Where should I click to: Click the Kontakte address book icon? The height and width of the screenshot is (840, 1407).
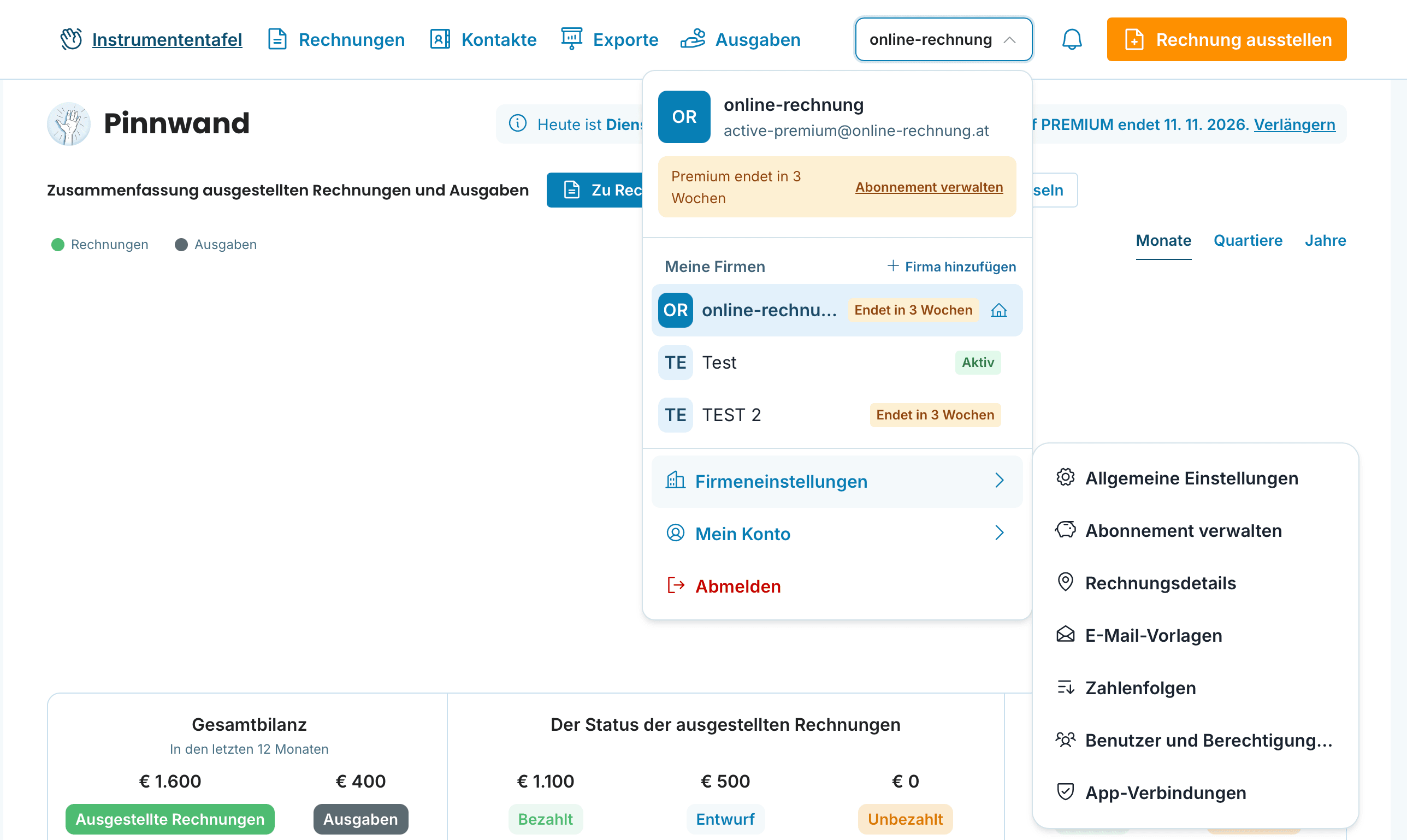[x=440, y=39]
